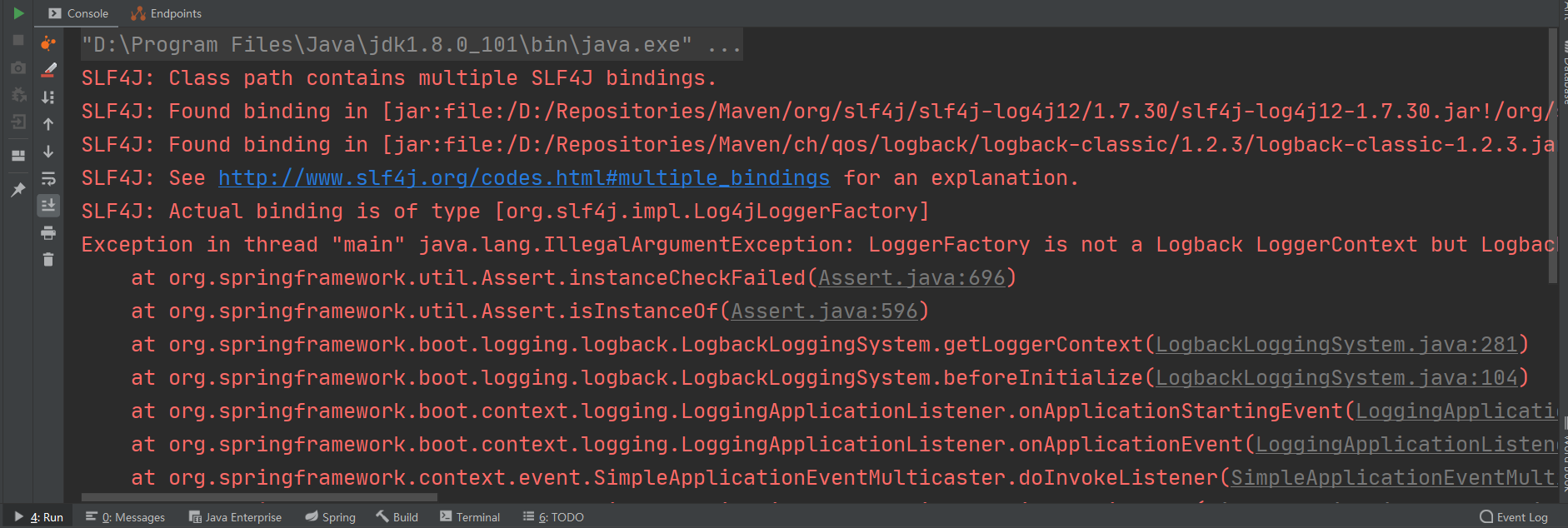The height and width of the screenshot is (528, 1568).
Task: Open the Spring tool window
Action: [330, 517]
